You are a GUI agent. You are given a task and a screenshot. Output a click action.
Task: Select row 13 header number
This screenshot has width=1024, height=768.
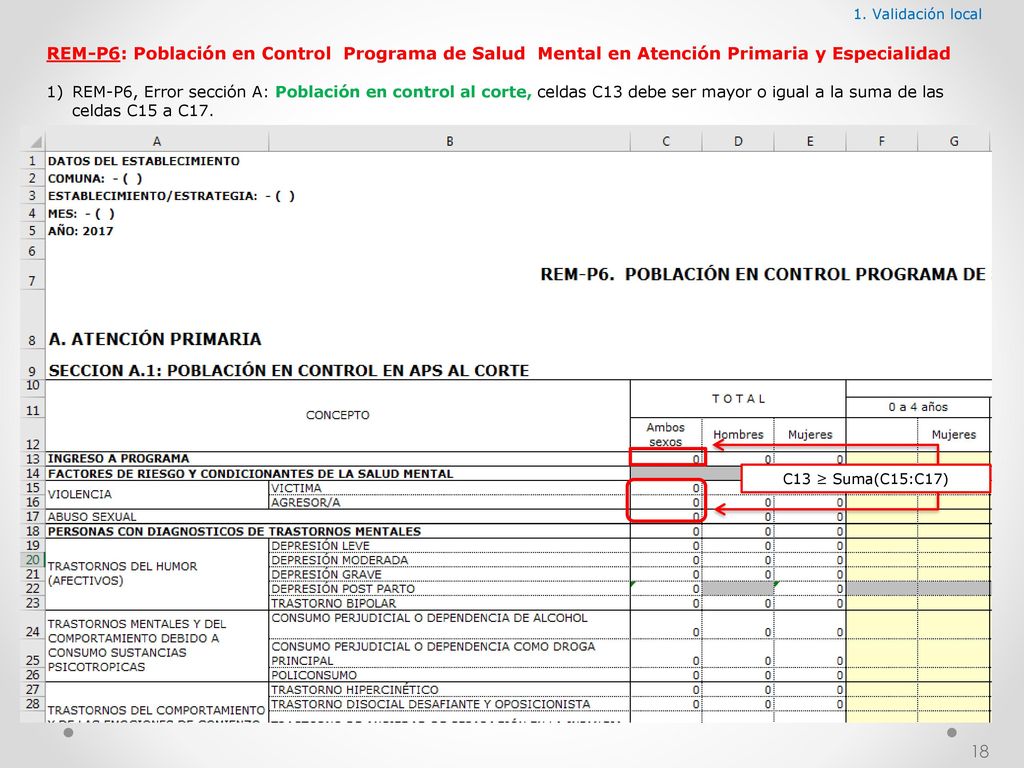[x=33, y=458]
